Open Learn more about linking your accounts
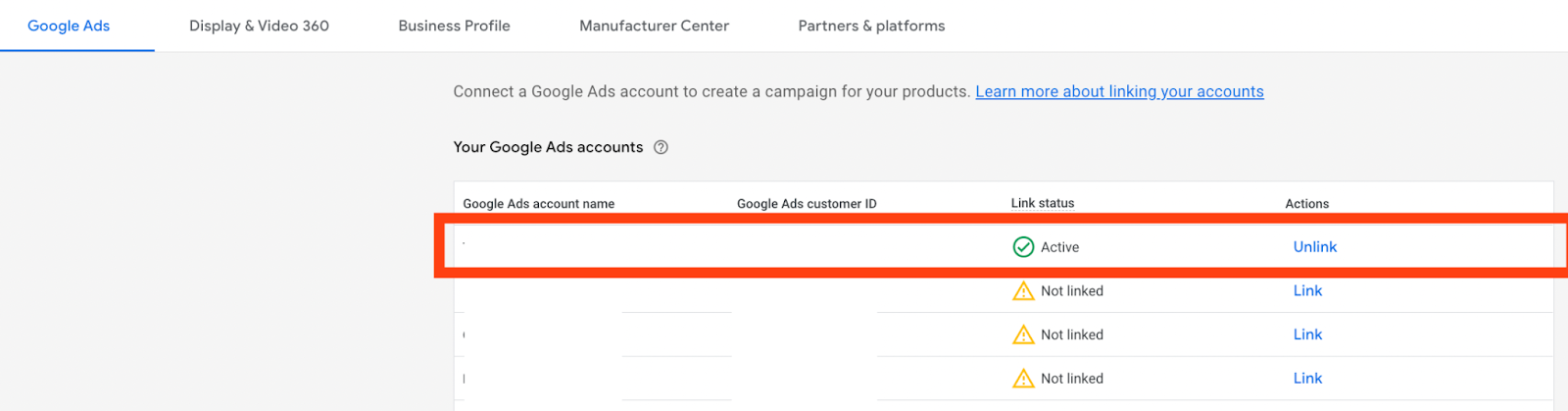 [x=1119, y=91]
